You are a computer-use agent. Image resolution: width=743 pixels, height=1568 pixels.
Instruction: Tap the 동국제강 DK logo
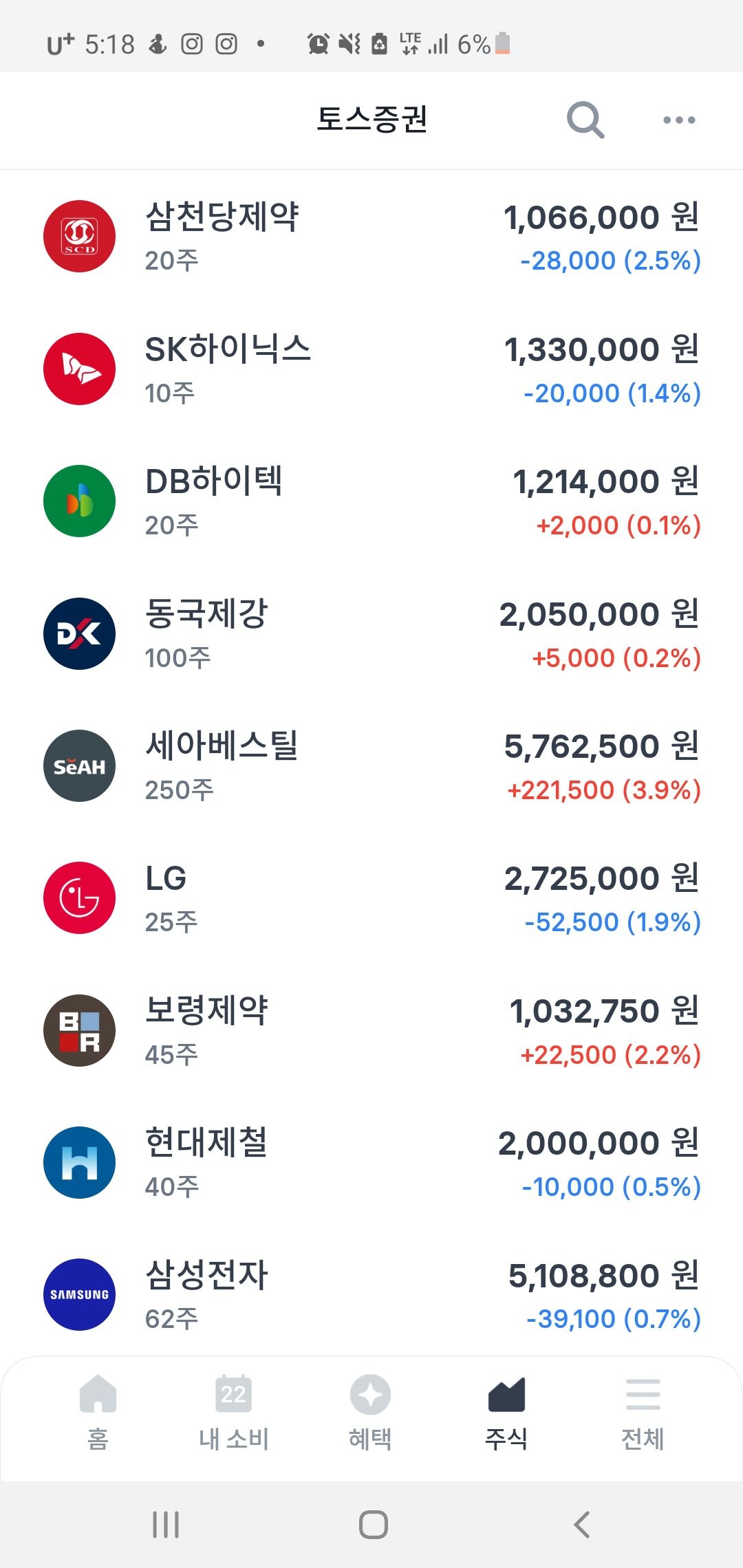(79, 633)
